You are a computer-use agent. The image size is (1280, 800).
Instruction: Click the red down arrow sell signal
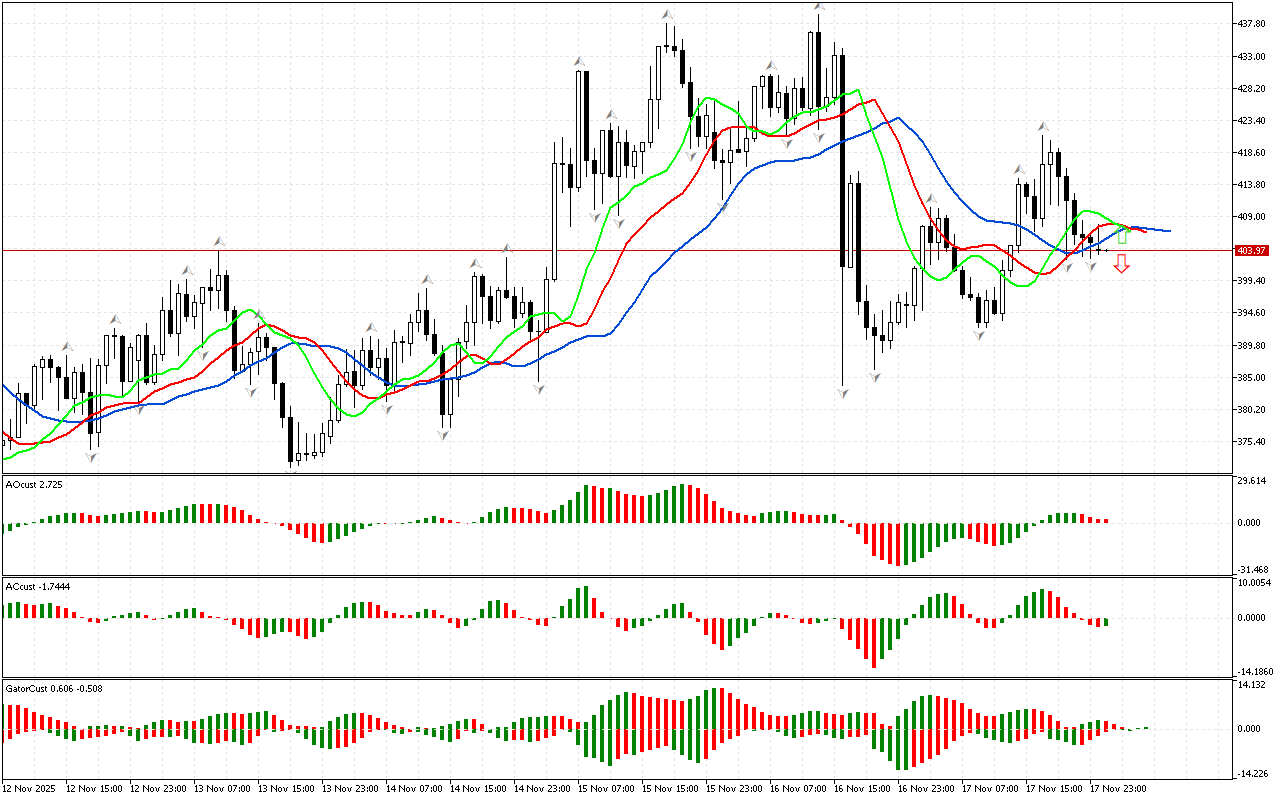pyautogui.click(x=1122, y=263)
